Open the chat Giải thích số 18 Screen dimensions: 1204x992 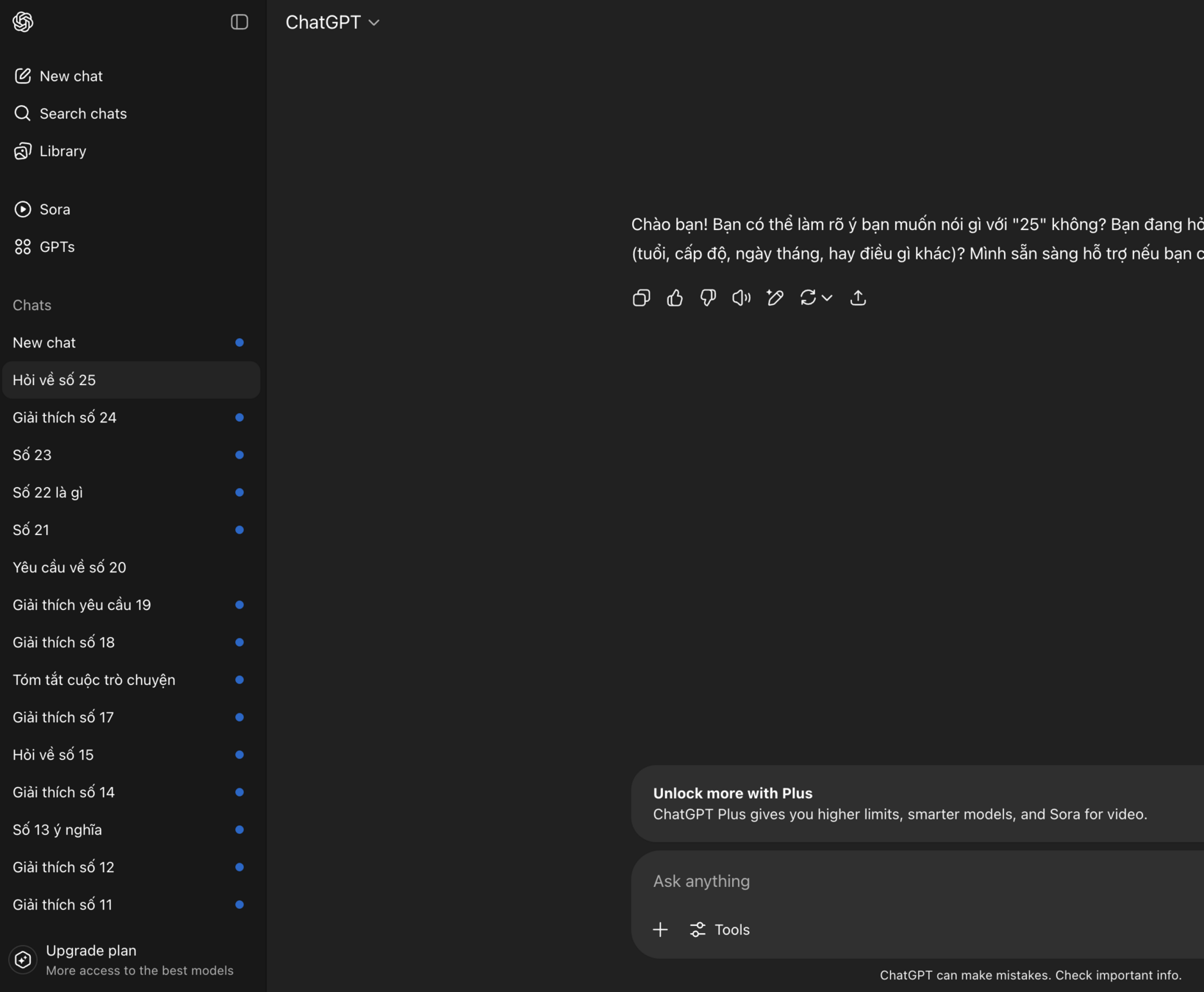point(132,642)
